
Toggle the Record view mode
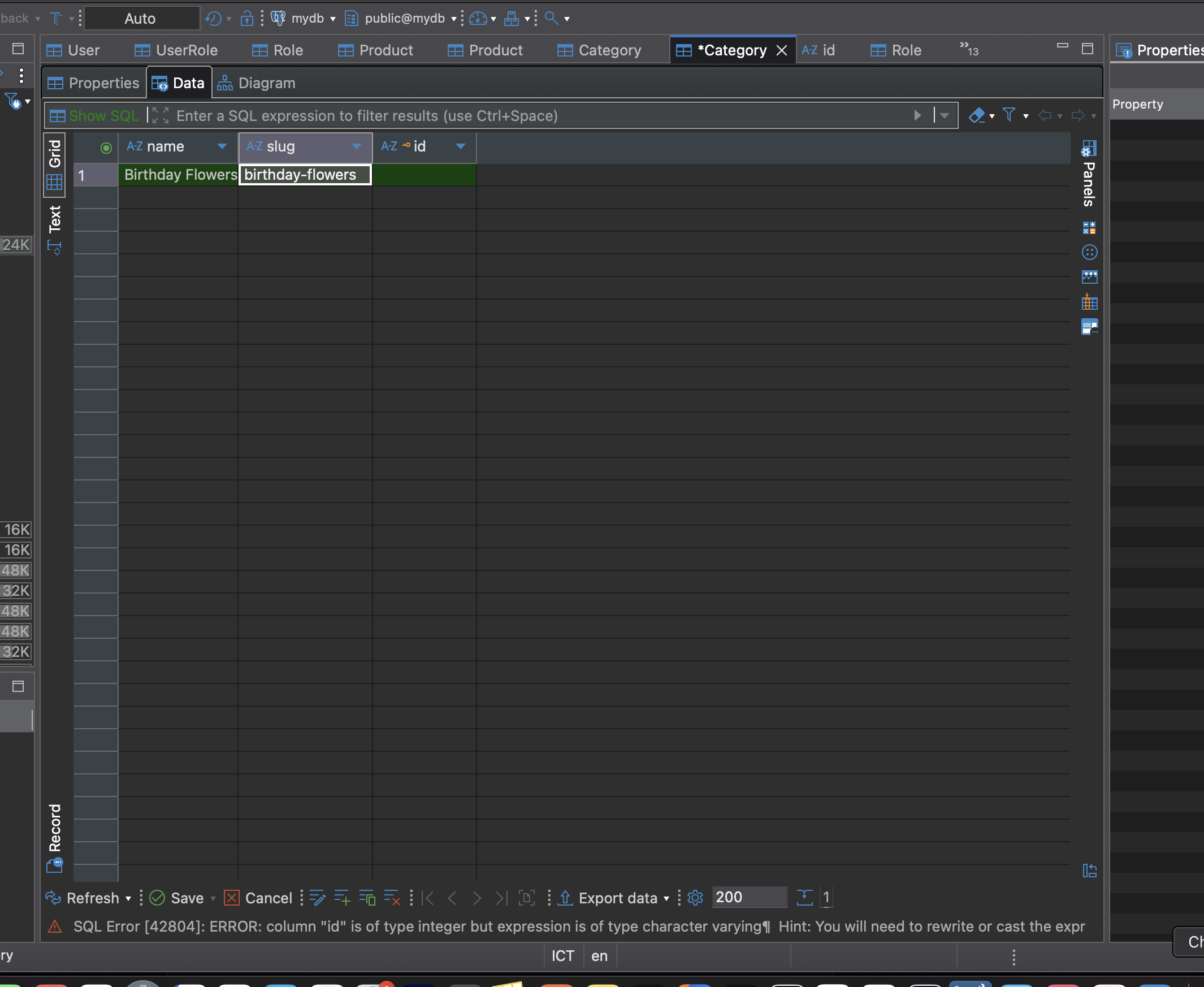pyautogui.click(x=55, y=836)
